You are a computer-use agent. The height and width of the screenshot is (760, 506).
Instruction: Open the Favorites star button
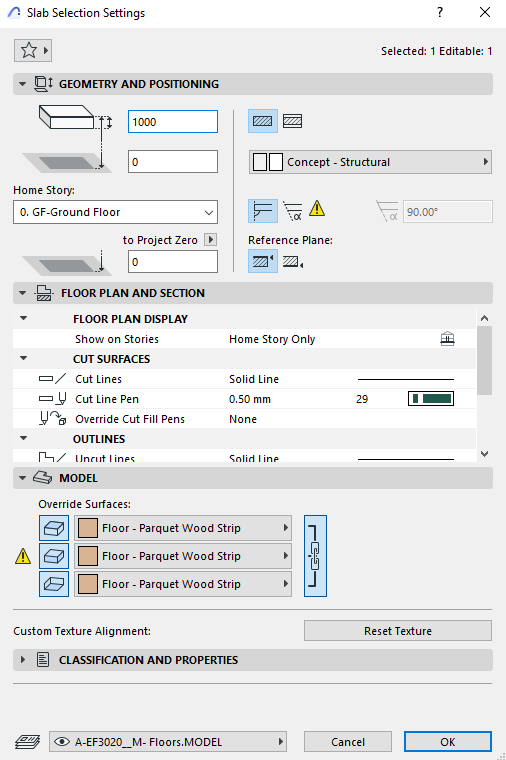tap(32, 50)
